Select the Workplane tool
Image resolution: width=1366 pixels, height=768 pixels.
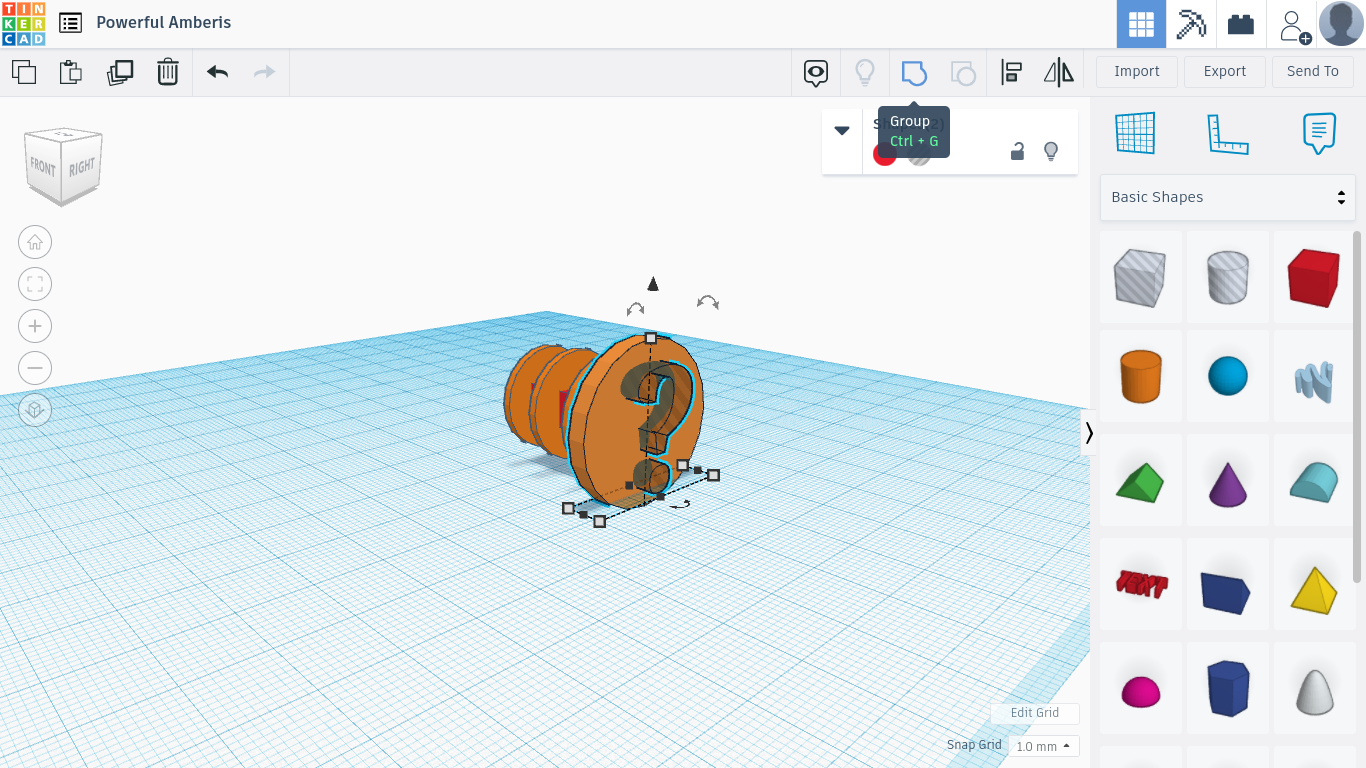pos(1136,133)
